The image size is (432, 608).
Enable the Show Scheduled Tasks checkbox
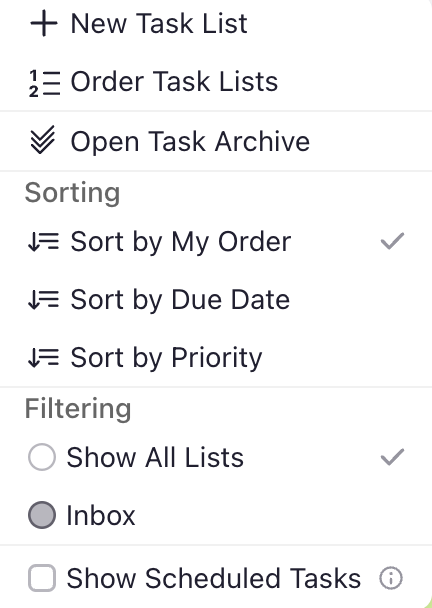tap(42, 578)
